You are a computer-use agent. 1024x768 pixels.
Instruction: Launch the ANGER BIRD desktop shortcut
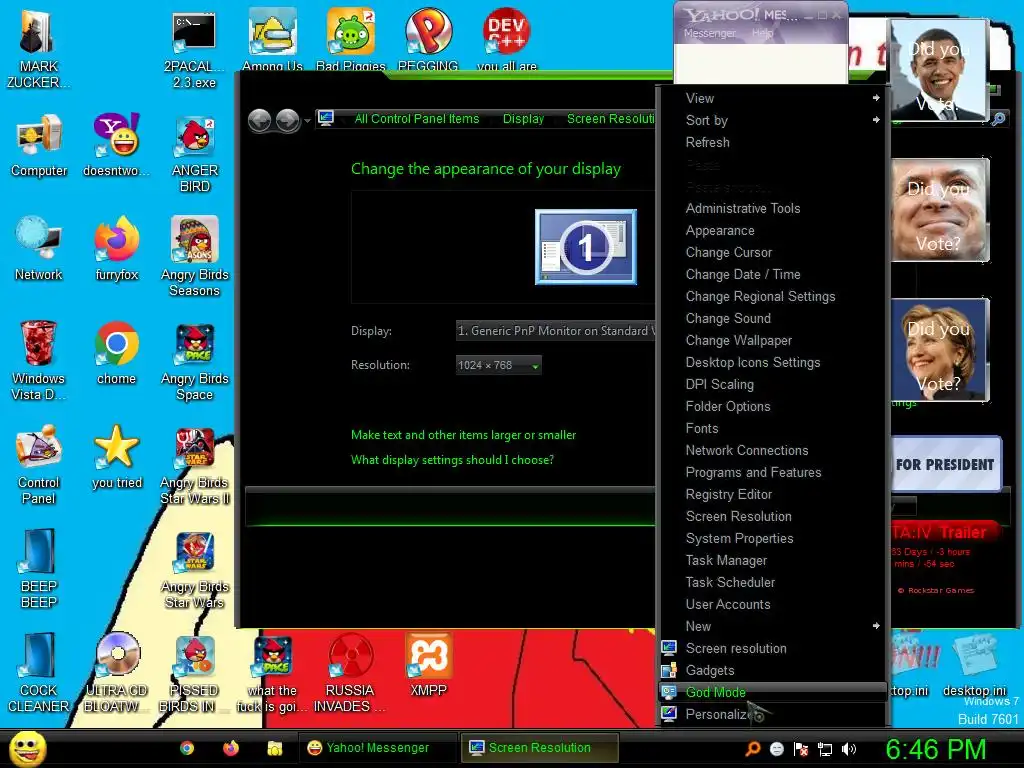195,154
